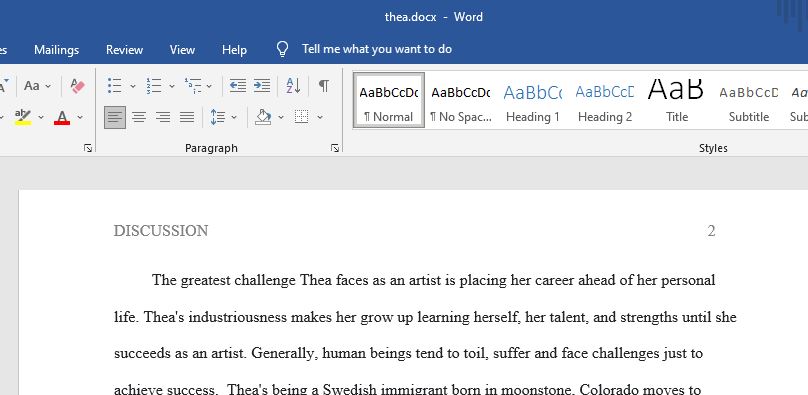Apply the Subtitle style
808x395 pixels.
coord(749,100)
